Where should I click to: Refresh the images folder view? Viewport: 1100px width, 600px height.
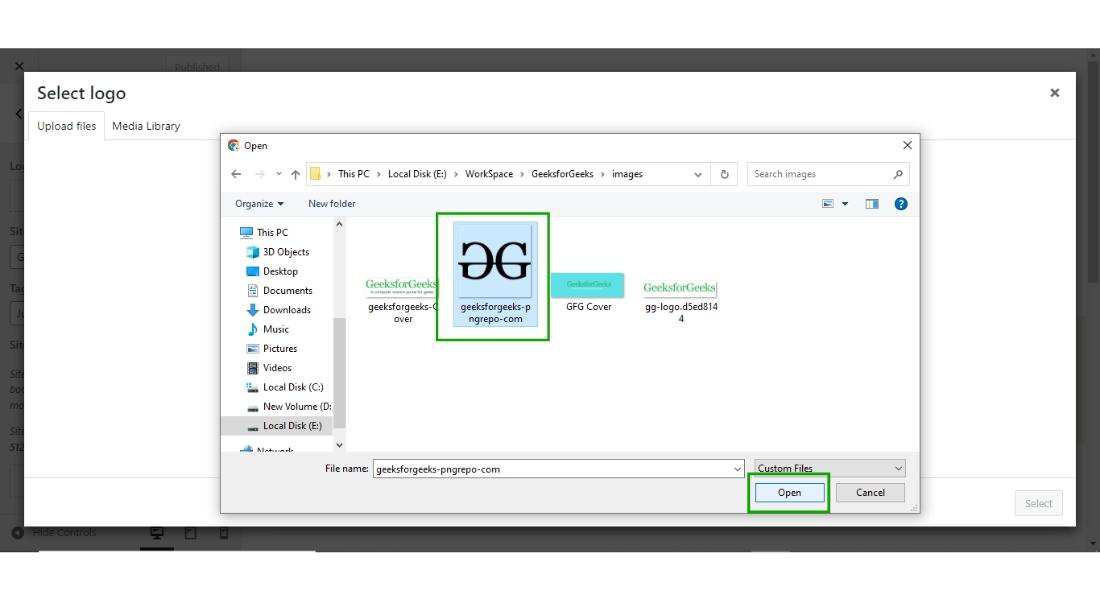725,174
